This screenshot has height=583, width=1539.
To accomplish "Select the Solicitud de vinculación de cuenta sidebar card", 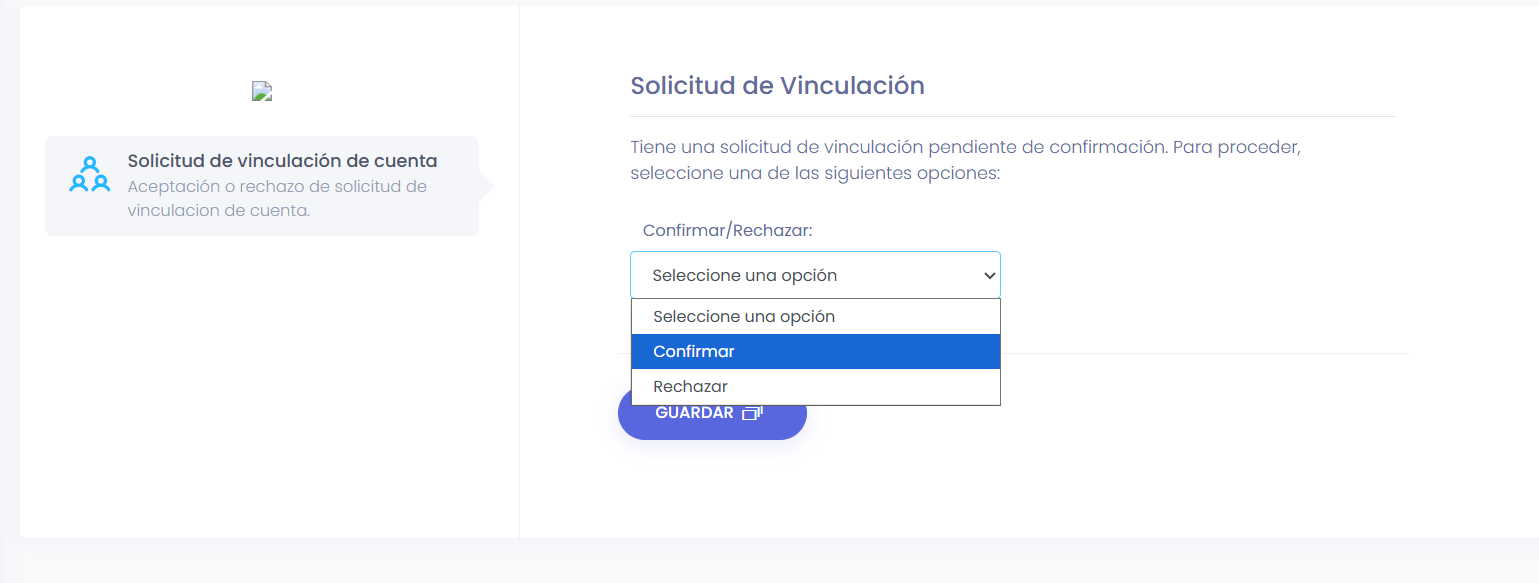I will pyautogui.click(x=262, y=186).
